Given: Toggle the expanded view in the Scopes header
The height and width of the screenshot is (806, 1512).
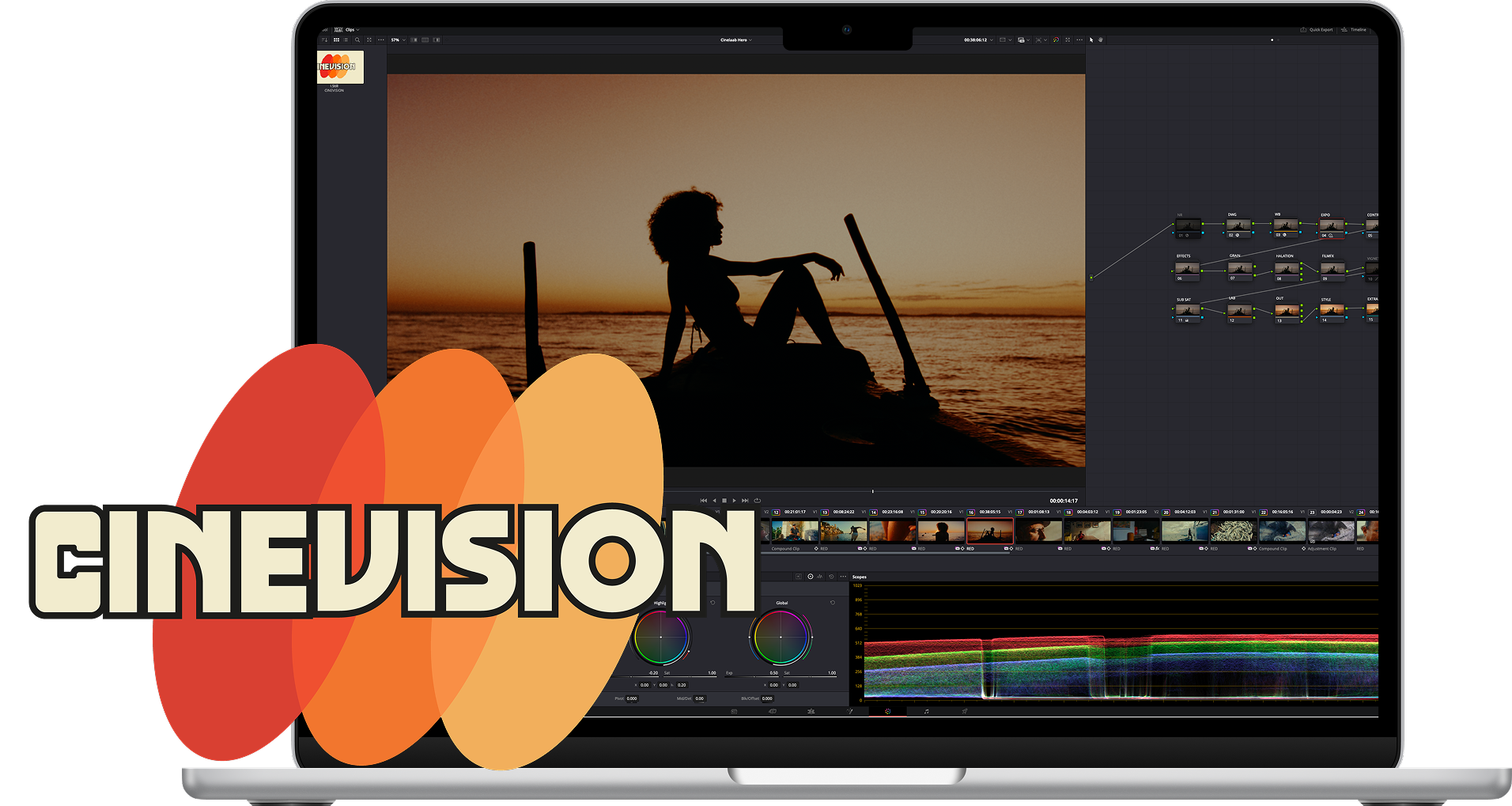Looking at the screenshot, I should point(799,577).
